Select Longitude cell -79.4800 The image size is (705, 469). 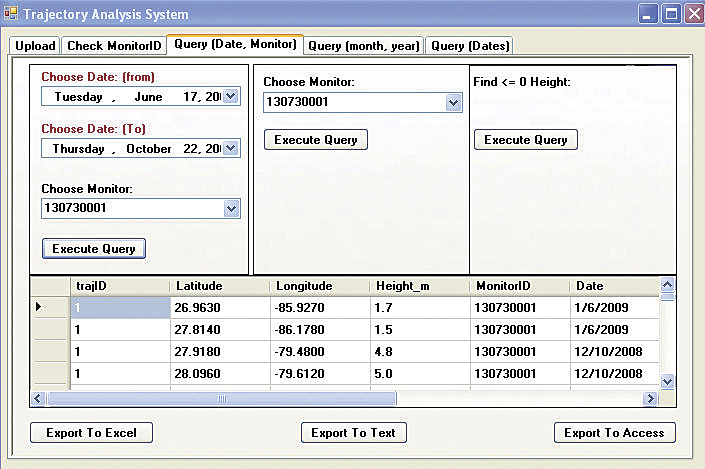(320, 352)
